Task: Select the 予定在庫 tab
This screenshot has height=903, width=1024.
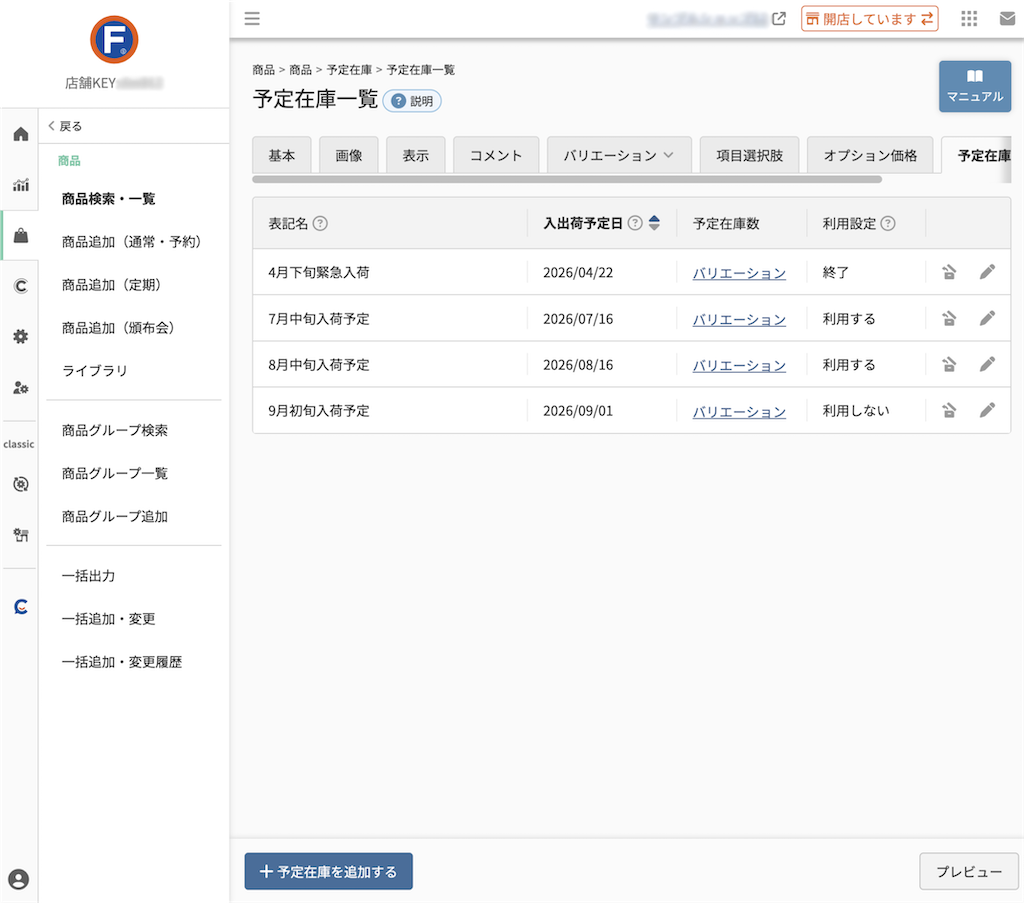Action: tap(978, 155)
